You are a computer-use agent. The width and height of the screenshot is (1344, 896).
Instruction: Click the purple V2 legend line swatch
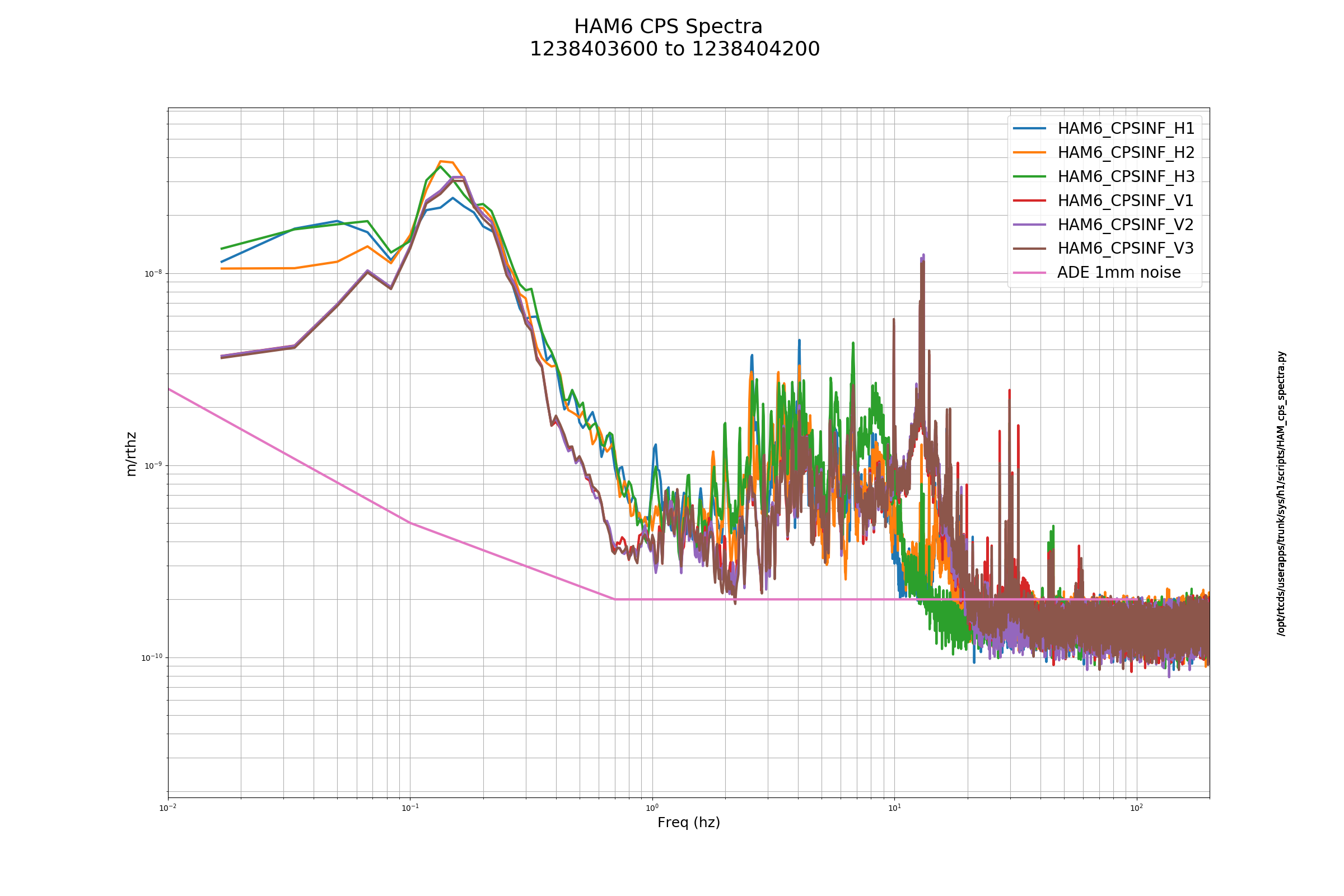click(x=1030, y=225)
